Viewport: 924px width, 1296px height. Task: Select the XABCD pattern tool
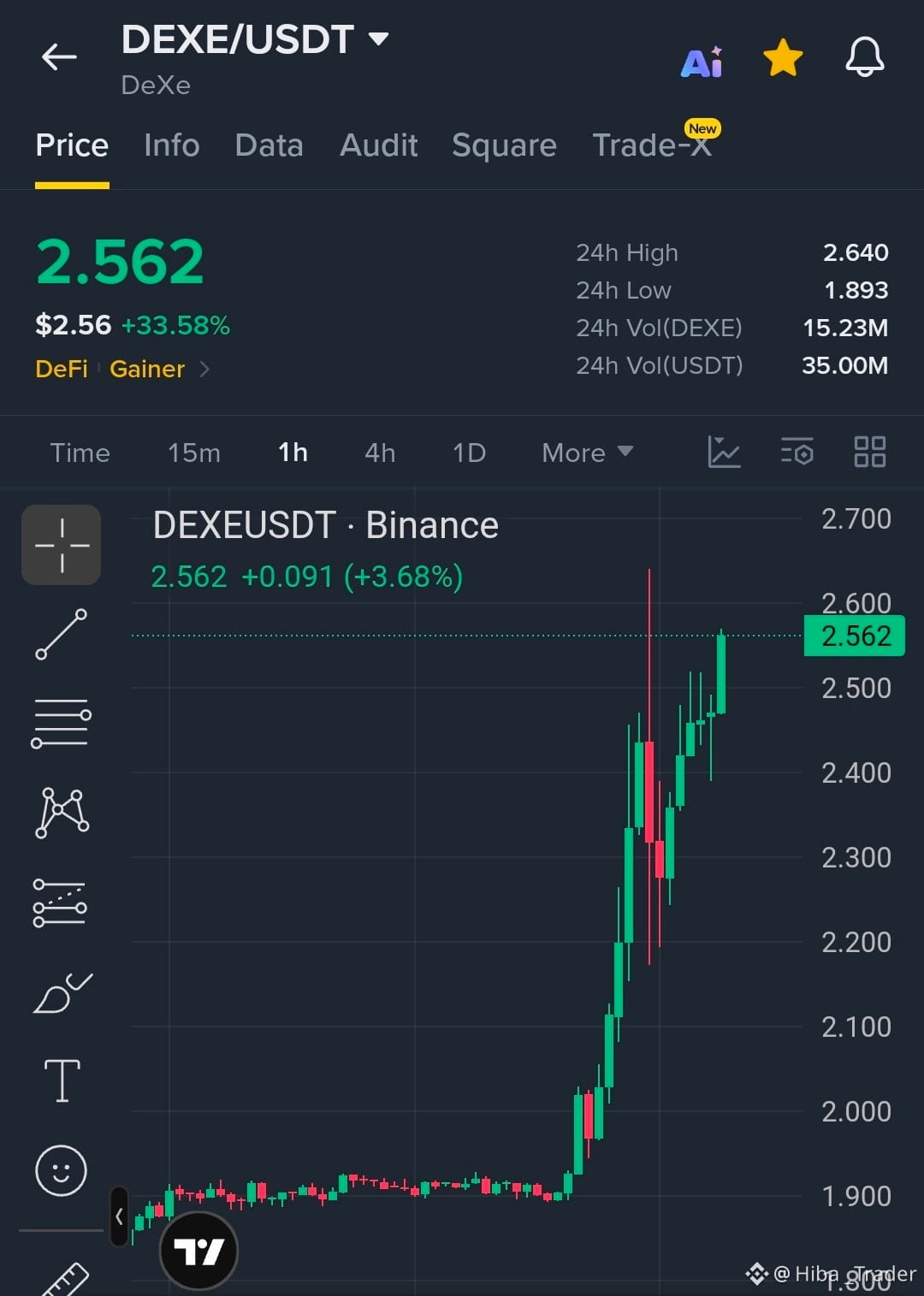(x=62, y=813)
